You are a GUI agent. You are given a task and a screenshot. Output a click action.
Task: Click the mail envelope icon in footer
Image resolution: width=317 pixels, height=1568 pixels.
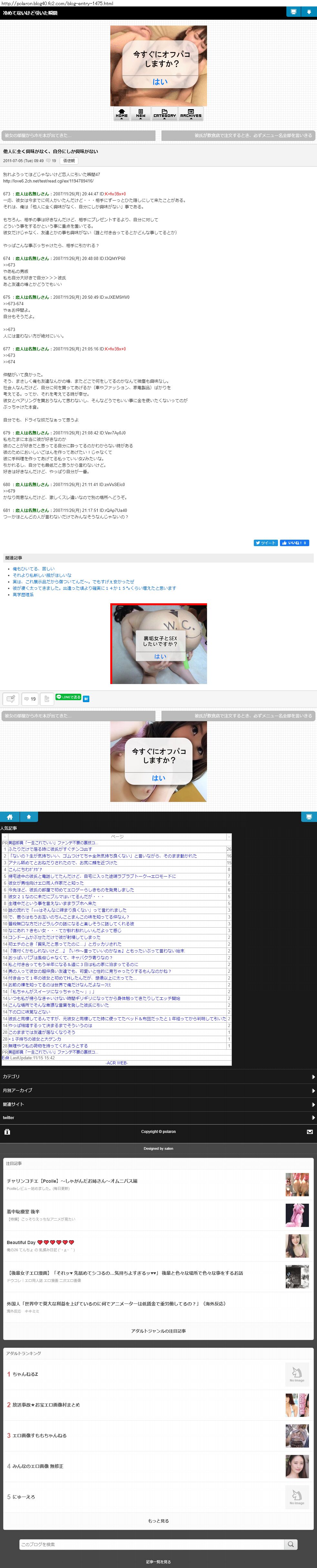point(310,1132)
